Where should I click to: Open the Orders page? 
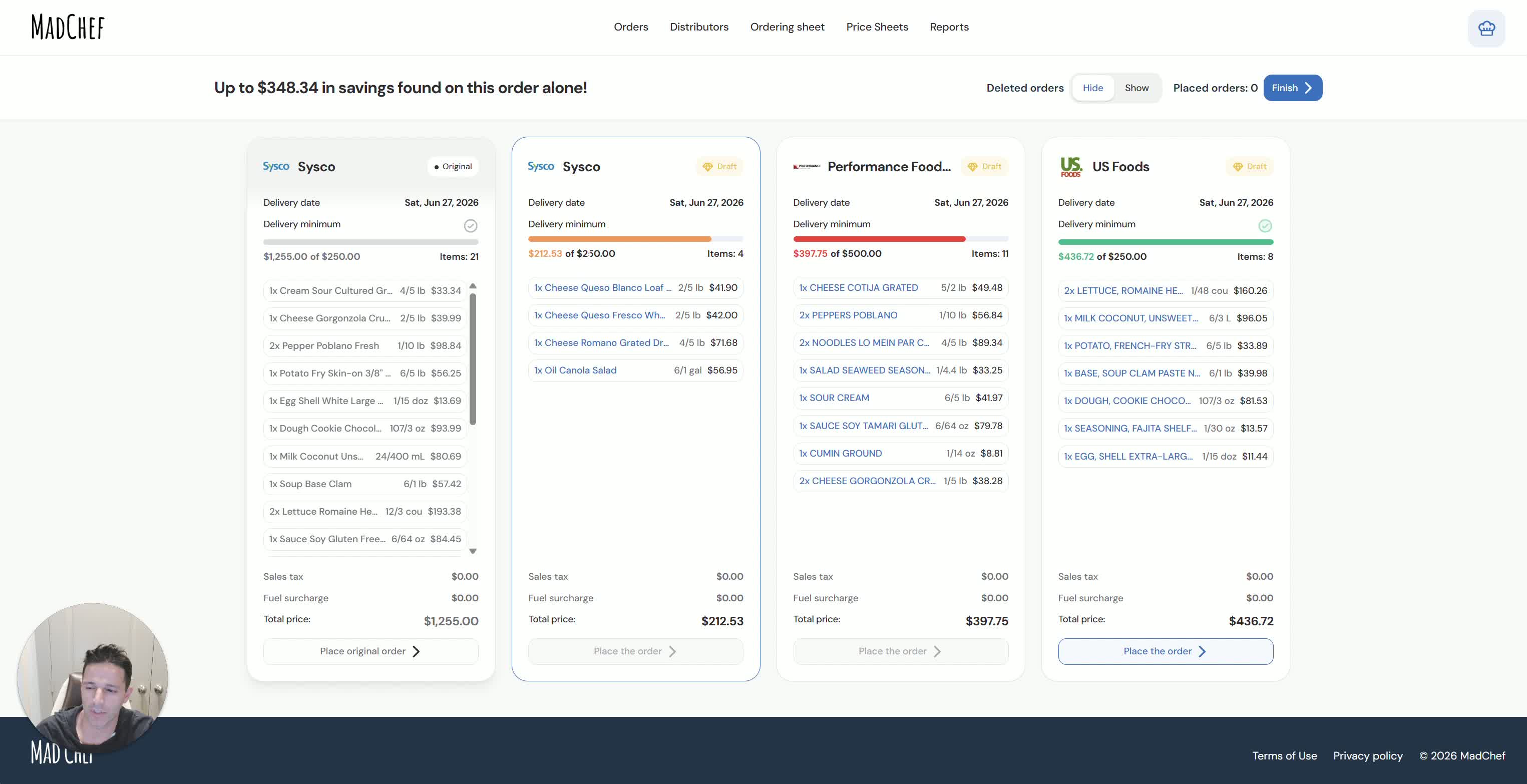631,27
